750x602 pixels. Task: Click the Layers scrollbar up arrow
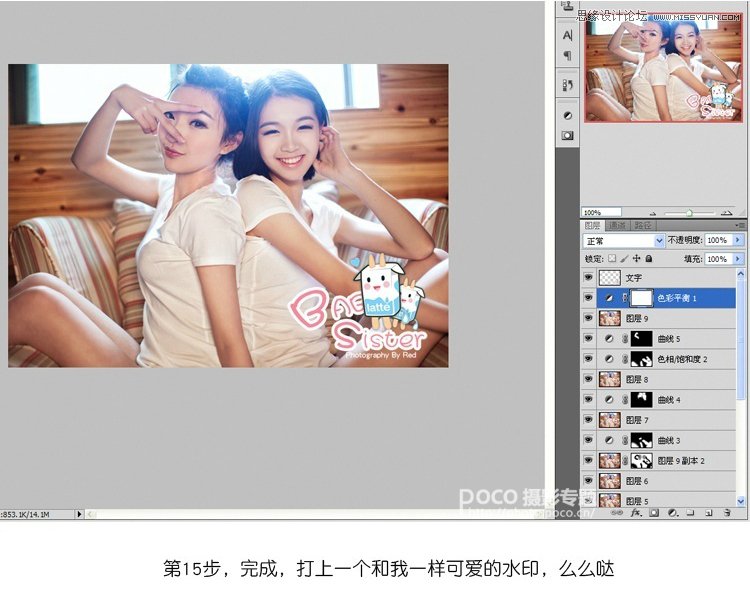741,274
